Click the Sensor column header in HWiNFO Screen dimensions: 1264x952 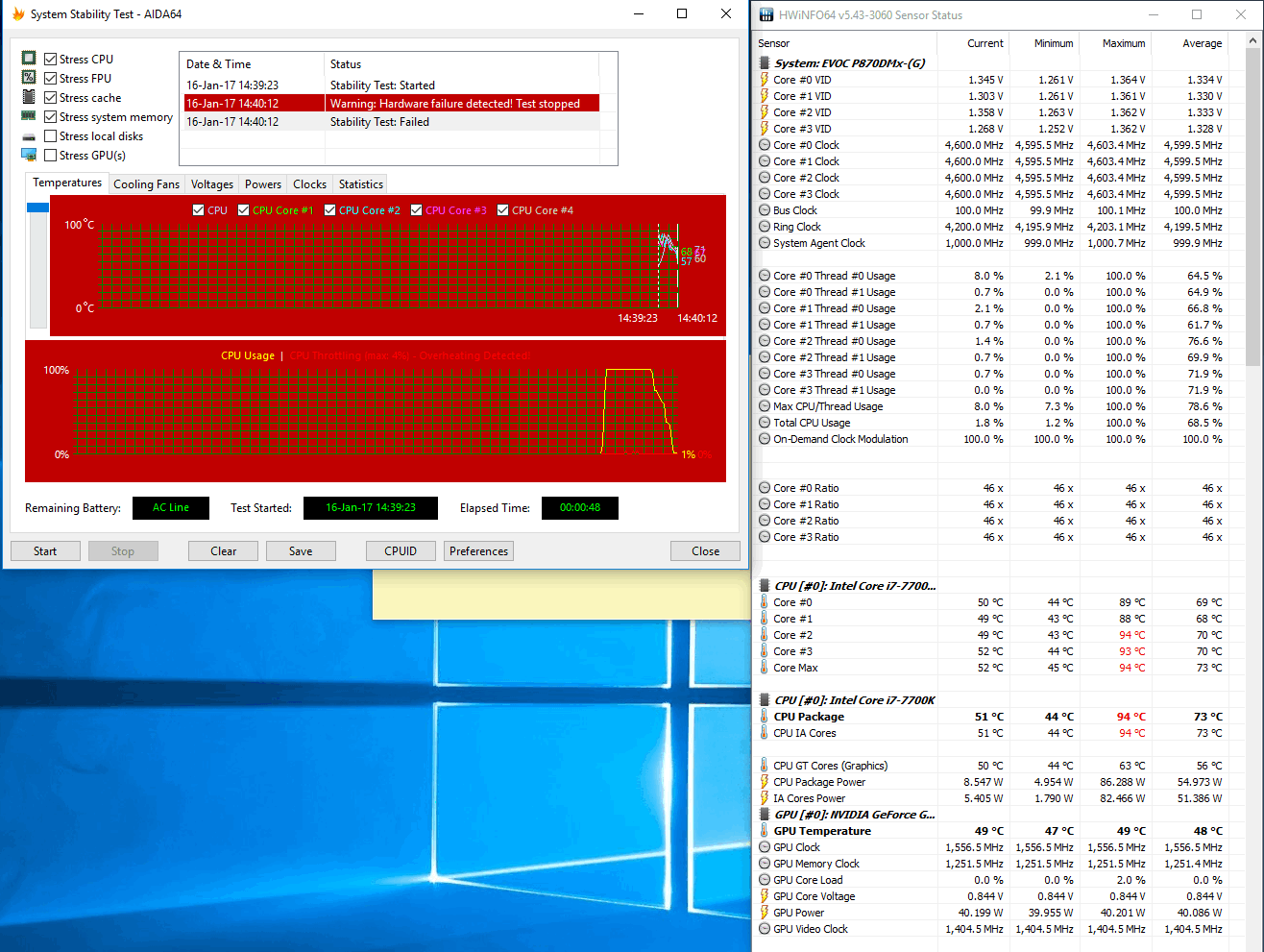pyautogui.click(x=846, y=43)
